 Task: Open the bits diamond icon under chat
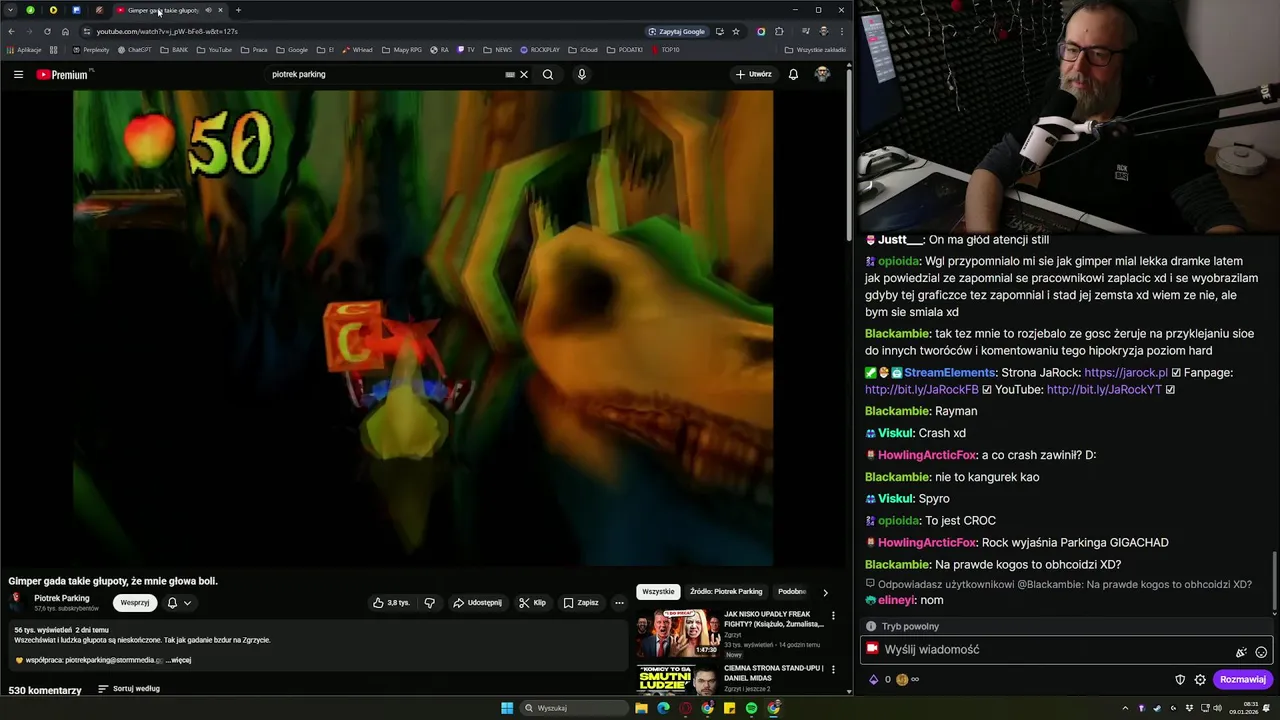873,680
